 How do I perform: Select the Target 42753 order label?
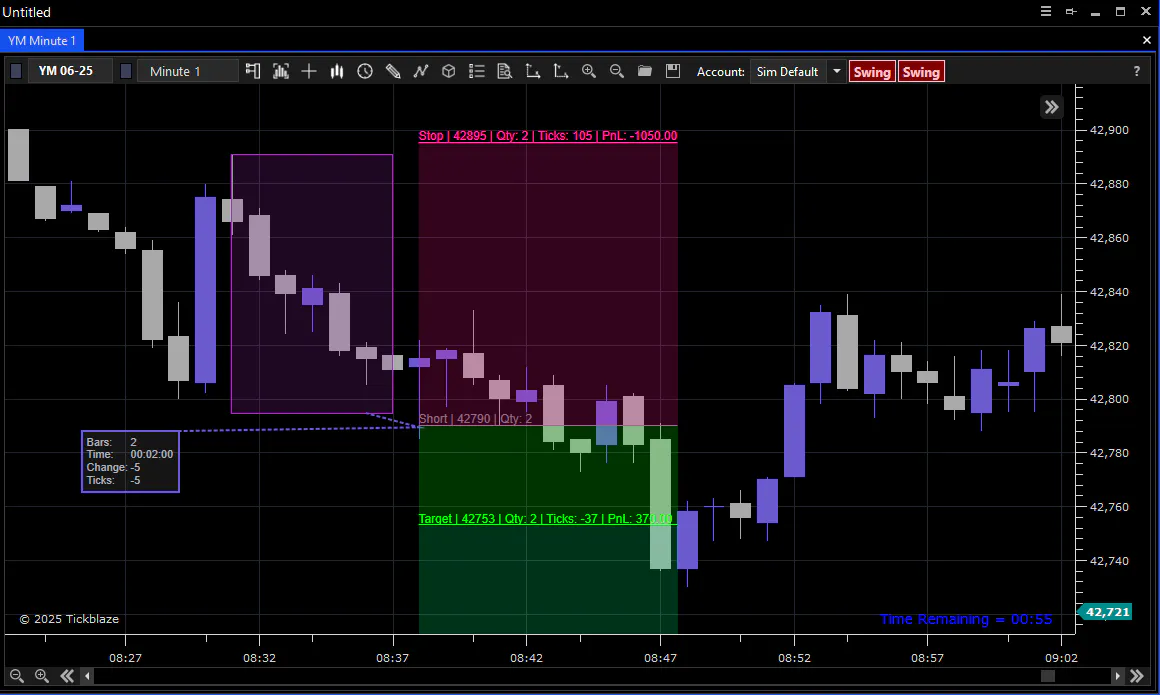point(546,519)
